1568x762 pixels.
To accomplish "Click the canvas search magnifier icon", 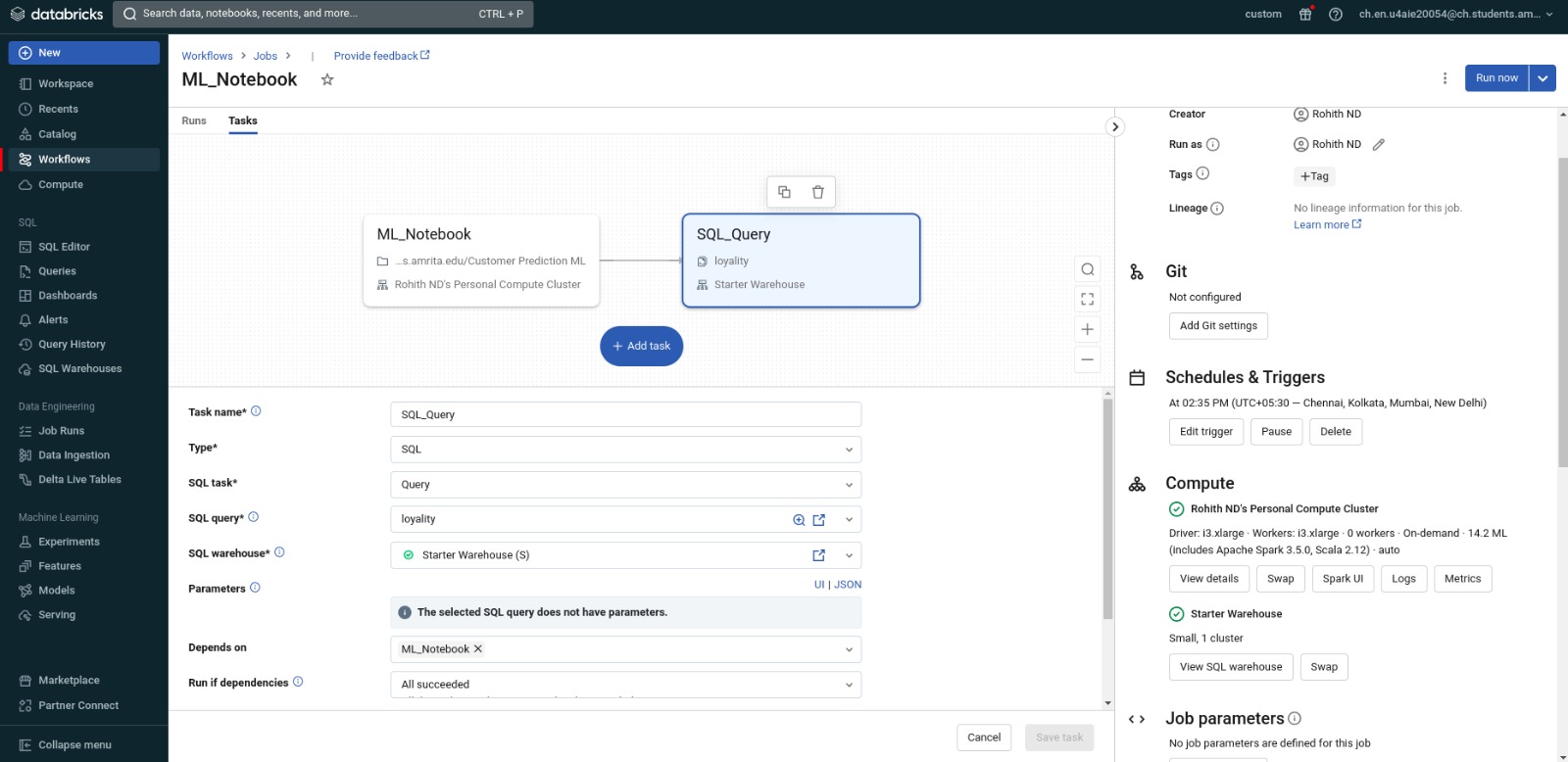I will (x=1087, y=269).
